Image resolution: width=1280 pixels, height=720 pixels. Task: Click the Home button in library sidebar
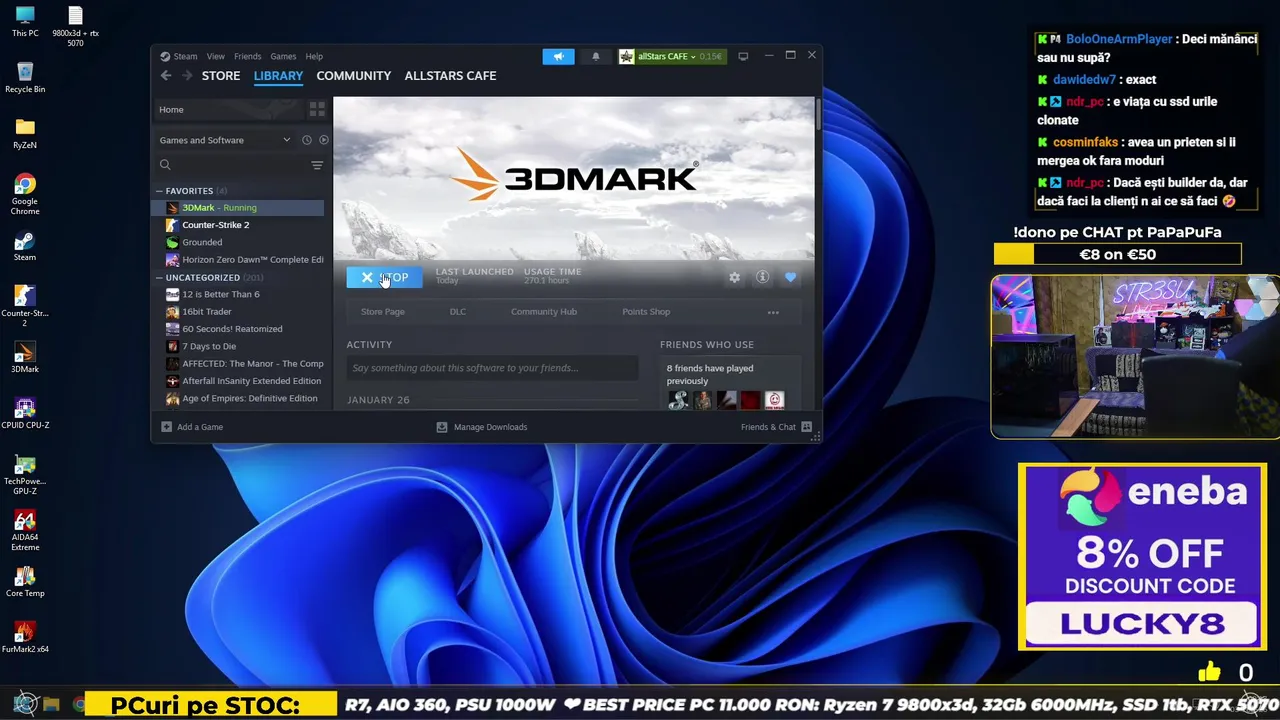(x=229, y=109)
